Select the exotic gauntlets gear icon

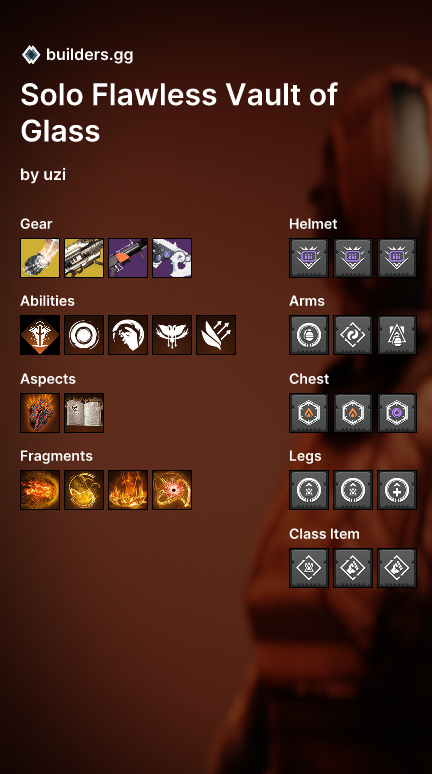click(40, 258)
